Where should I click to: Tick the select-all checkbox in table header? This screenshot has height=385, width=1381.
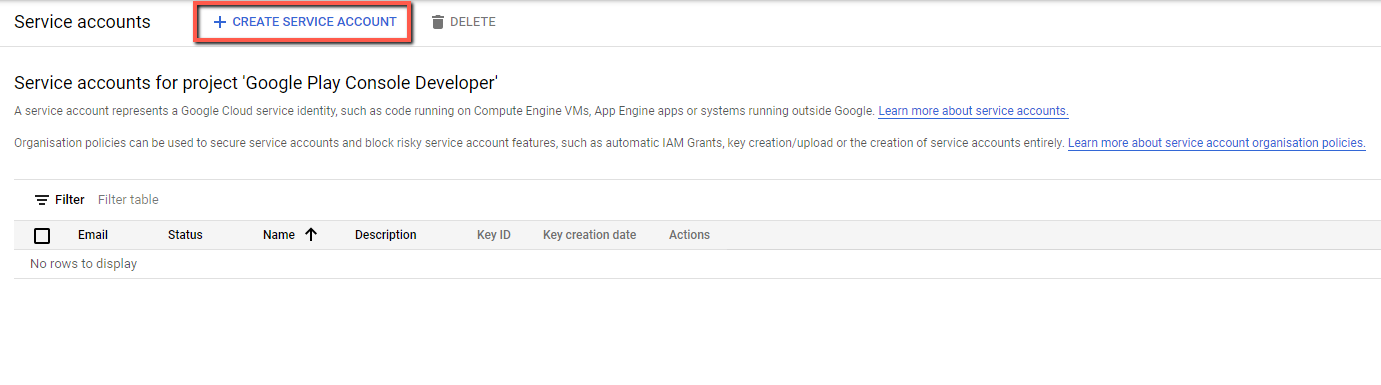coord(42,236)
